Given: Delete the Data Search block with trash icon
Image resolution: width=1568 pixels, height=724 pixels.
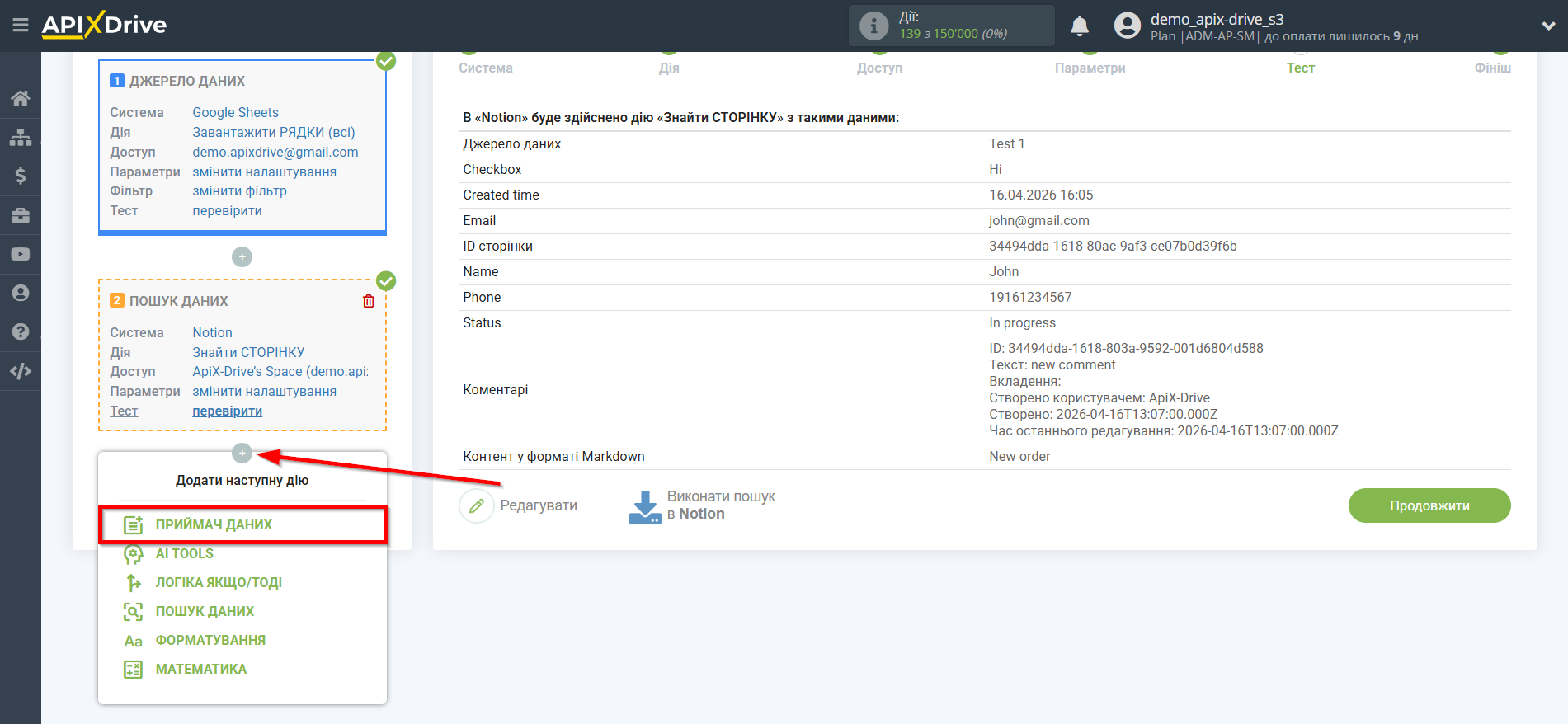Looking at the screenshot, I should [369, 301].
